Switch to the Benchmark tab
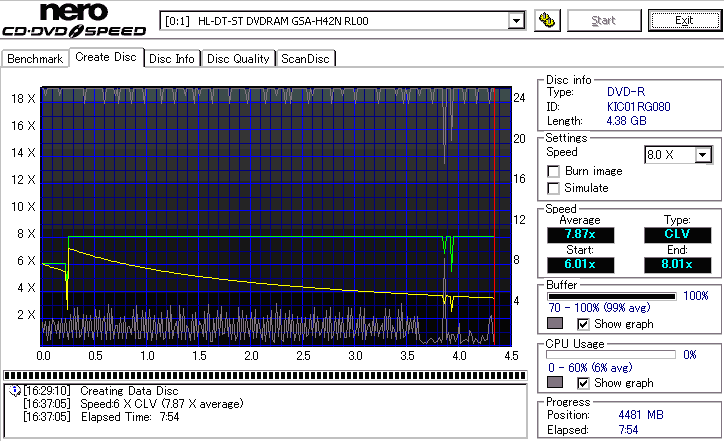724x441 pixels. (x=35, y=59)
